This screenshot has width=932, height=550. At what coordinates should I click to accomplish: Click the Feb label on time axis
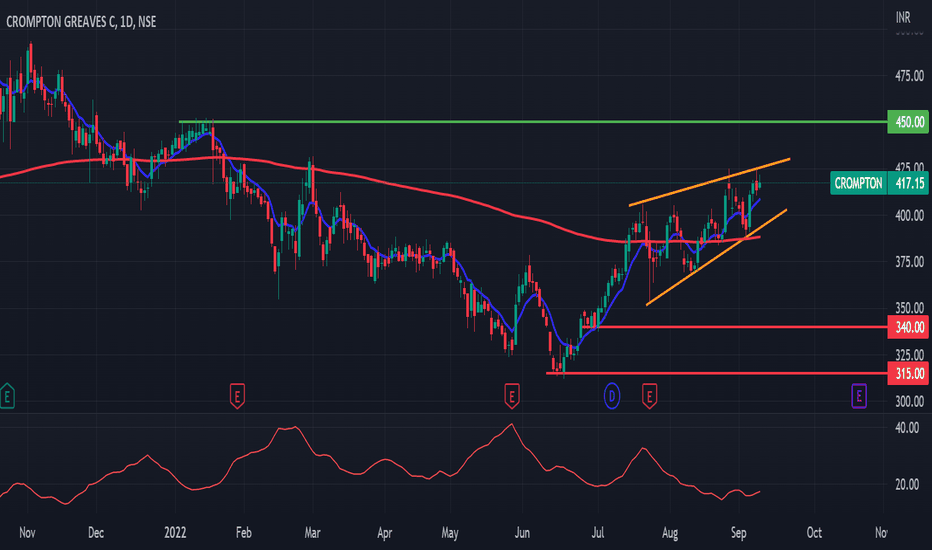[x=244, y=533]
